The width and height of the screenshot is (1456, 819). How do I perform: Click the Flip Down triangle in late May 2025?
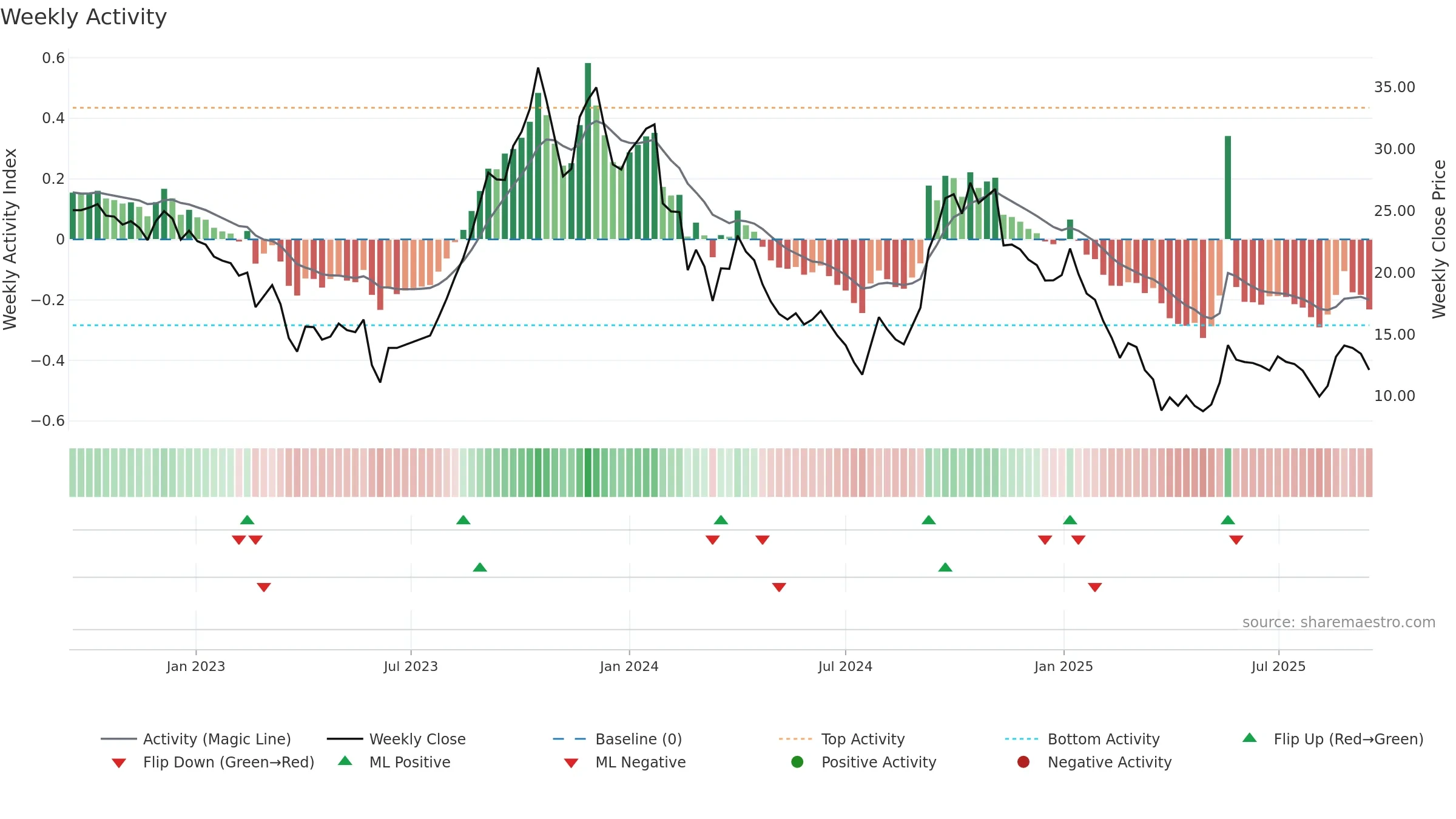point(1236,540)
